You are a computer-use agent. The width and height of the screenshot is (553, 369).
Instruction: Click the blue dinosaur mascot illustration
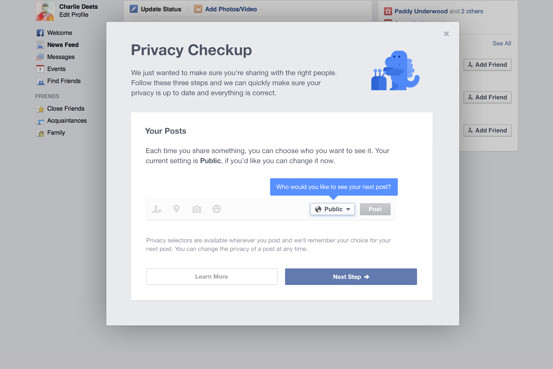(x=395, y=71)
